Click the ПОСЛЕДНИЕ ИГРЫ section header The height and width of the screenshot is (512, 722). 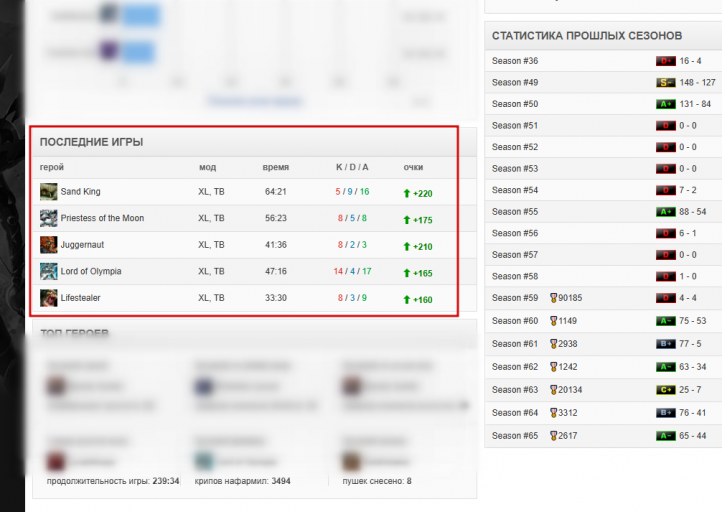(x=91, y=142)
